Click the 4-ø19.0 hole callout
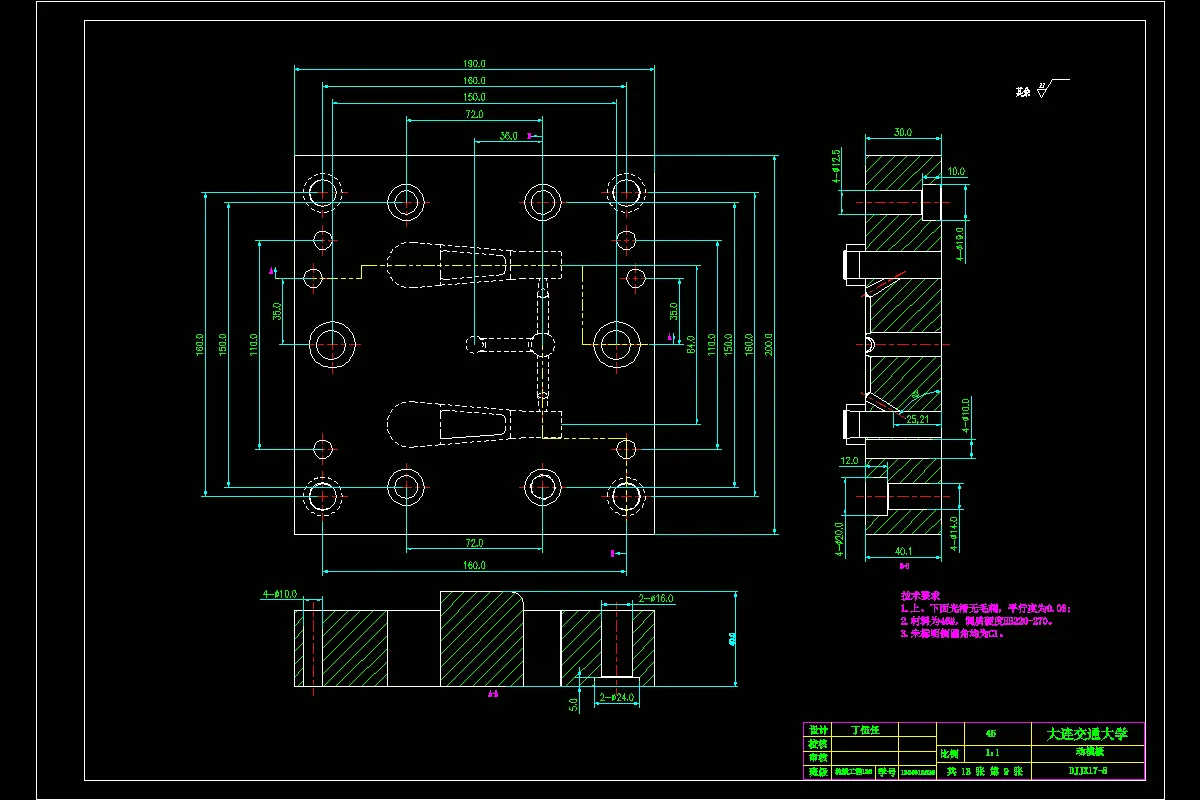The height and width of the screenshot is (800, 1200). (x=959, y=244)
